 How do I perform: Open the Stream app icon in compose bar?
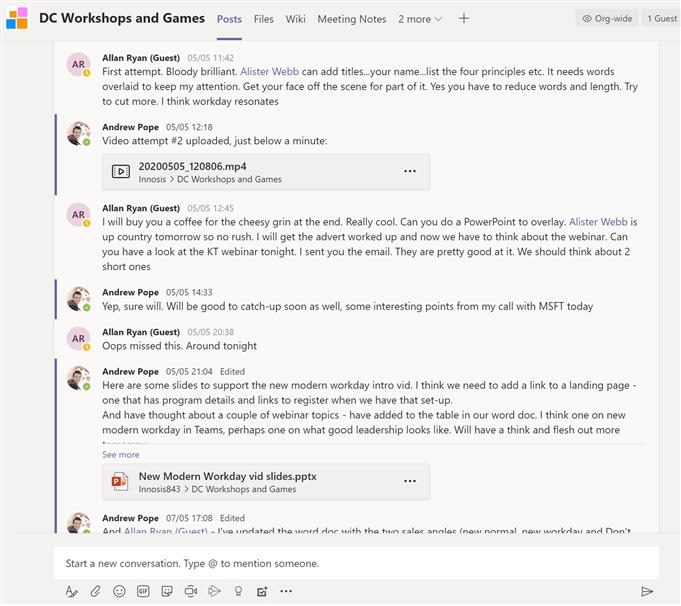[214, 591]
